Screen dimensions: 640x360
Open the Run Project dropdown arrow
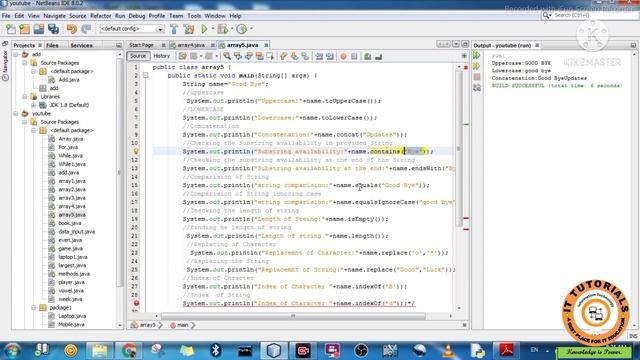[212, 29]
